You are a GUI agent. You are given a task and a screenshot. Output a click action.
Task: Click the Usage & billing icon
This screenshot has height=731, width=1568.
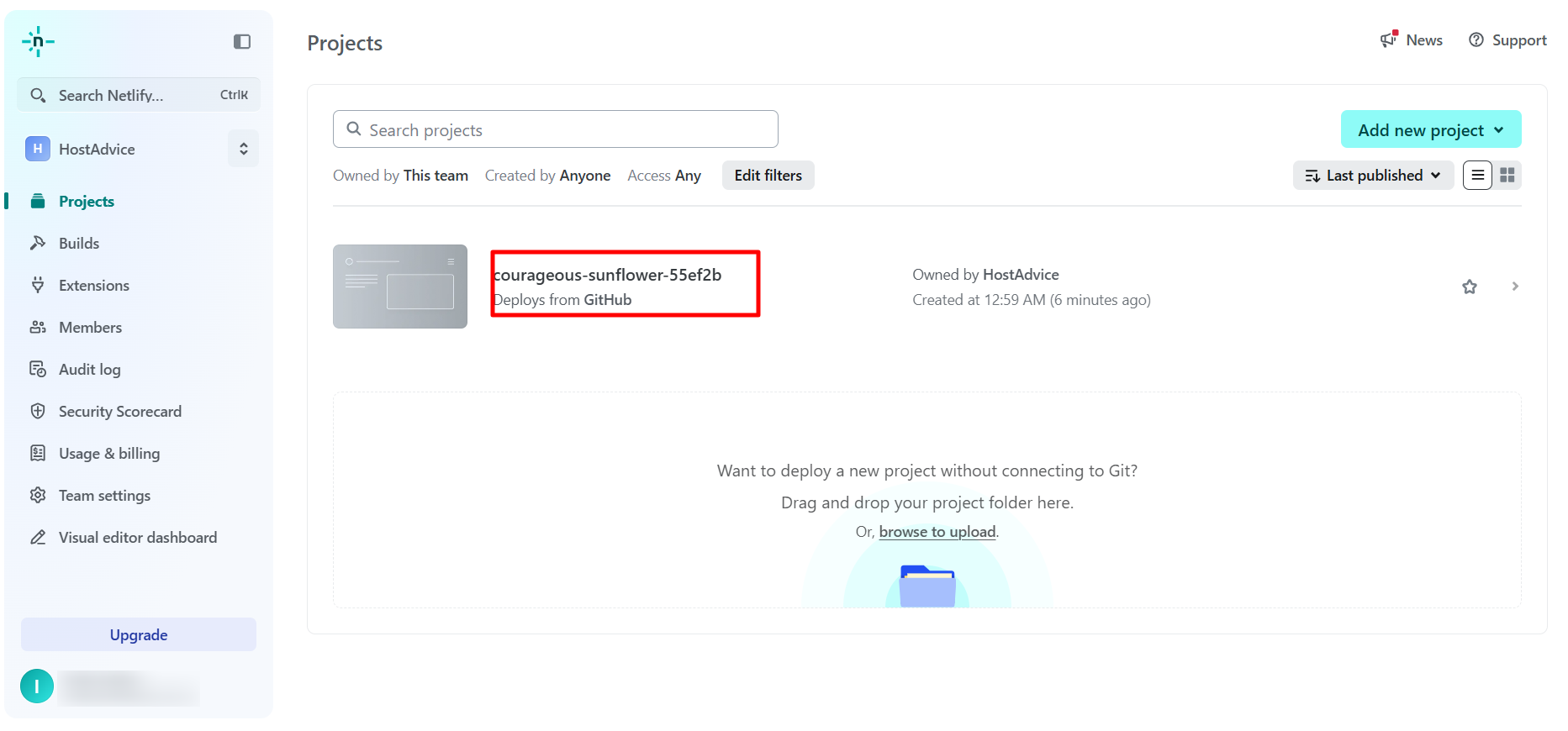38,453
